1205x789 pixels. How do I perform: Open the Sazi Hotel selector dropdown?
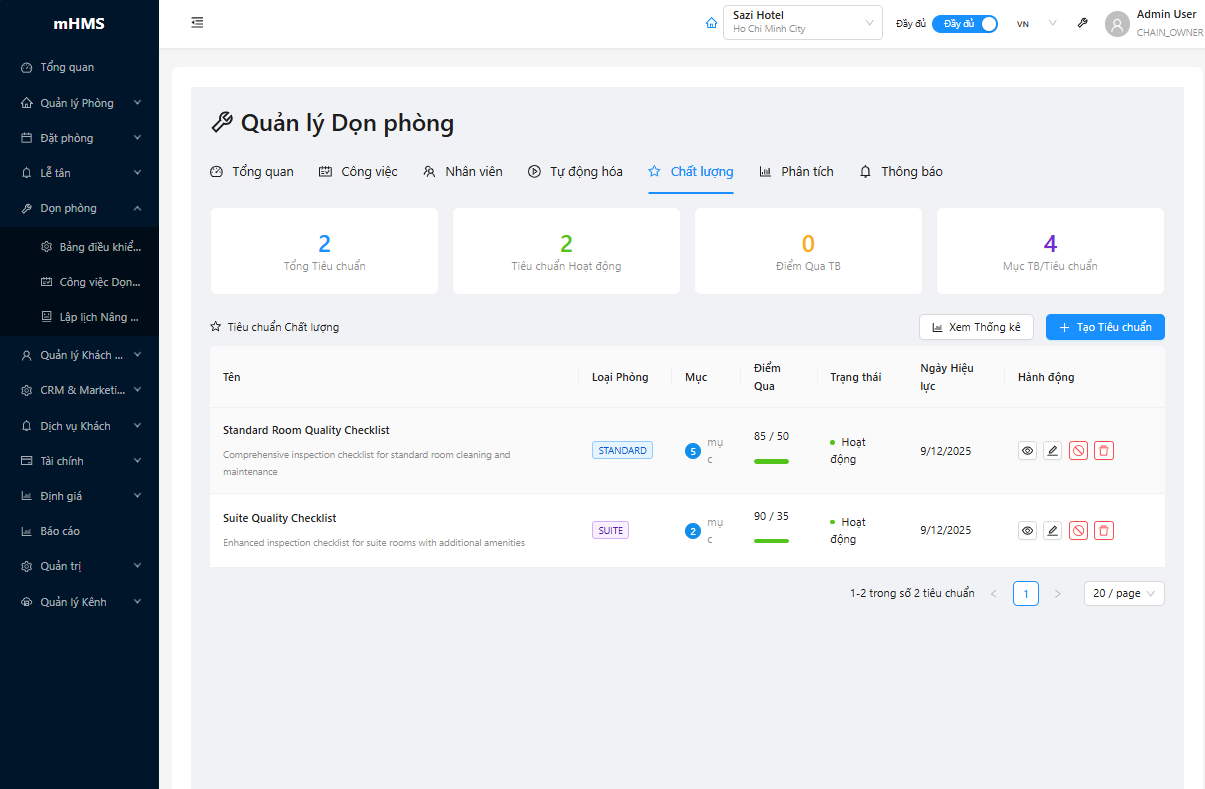tap(802, 23)
